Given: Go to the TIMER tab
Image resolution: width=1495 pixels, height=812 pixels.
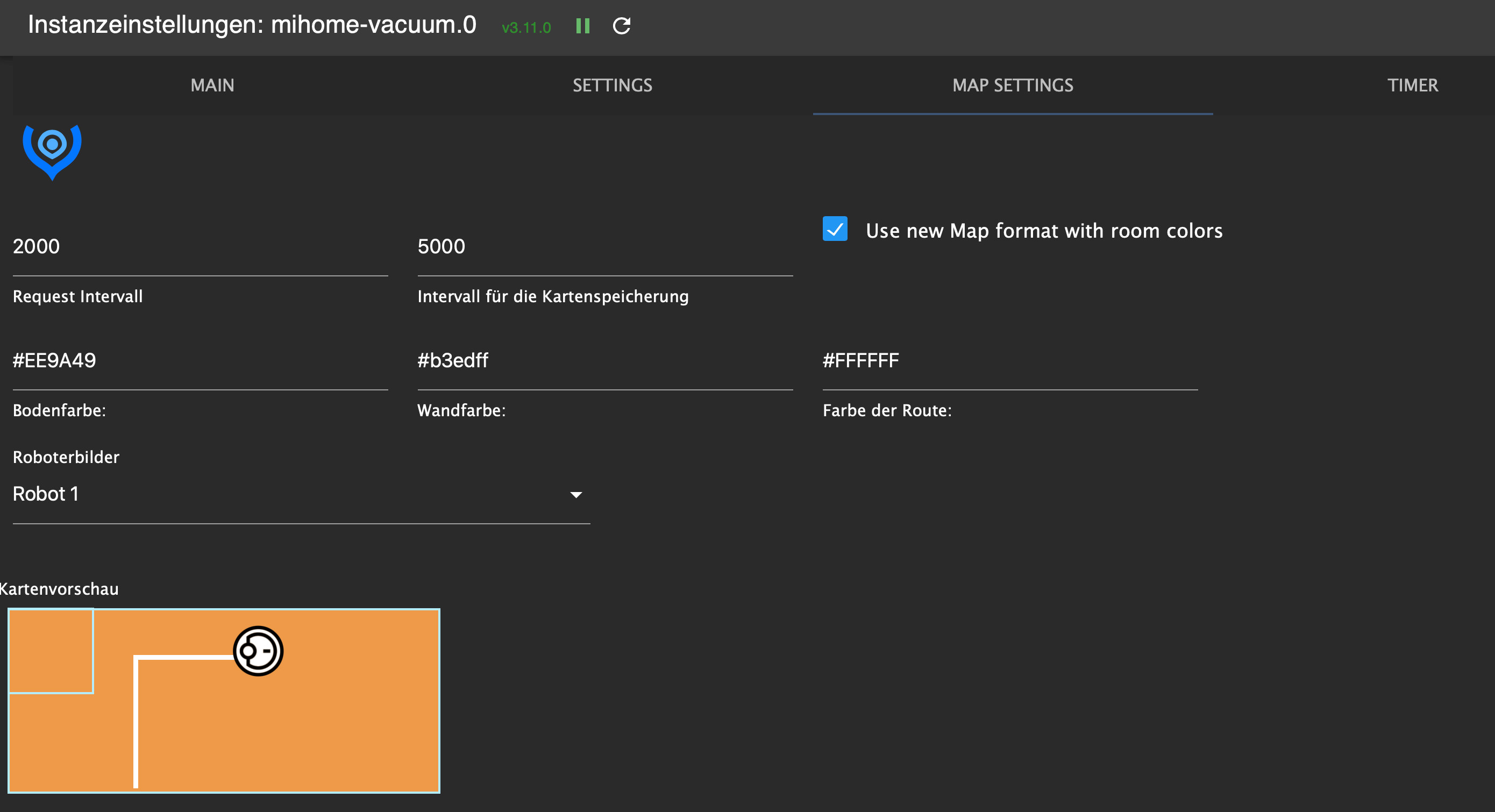Looking at the screenshot, I should point(1413,86).
